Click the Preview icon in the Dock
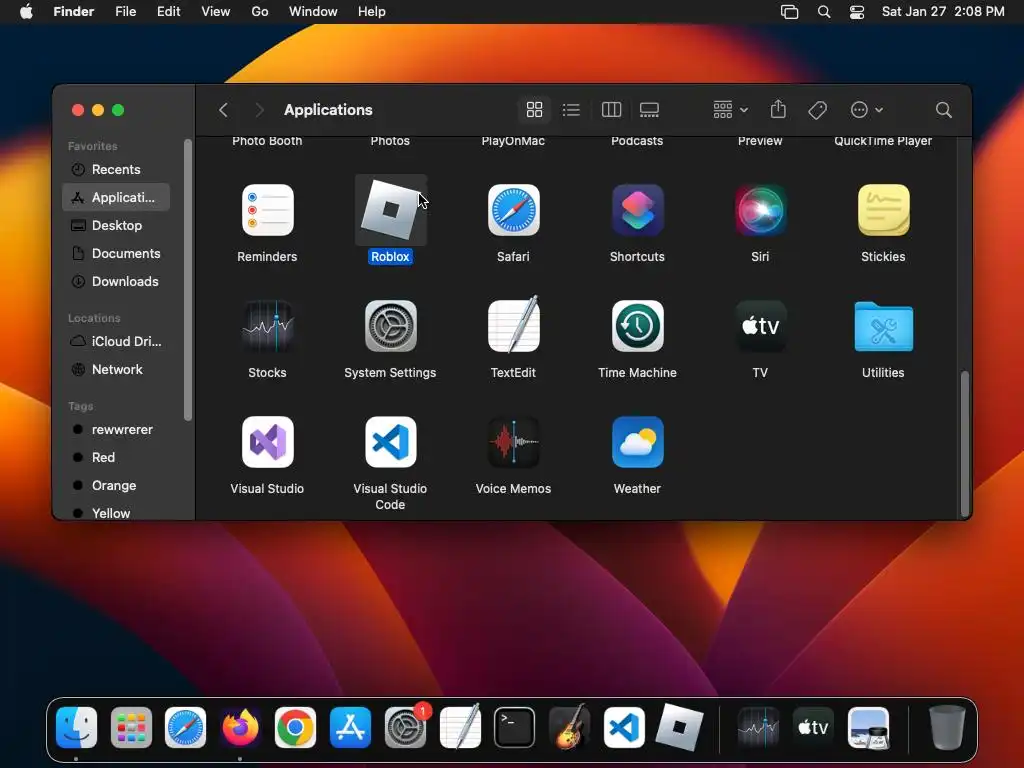The width and height of the screenshot is (1024, 768). point(868,728)
